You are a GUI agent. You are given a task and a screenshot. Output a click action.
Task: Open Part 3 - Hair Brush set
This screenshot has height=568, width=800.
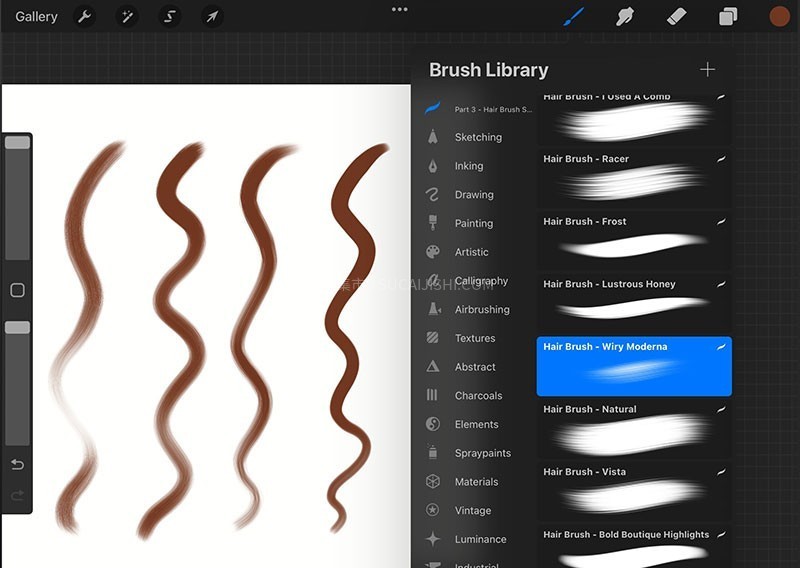pyautogui.click(x=478, y=109)
